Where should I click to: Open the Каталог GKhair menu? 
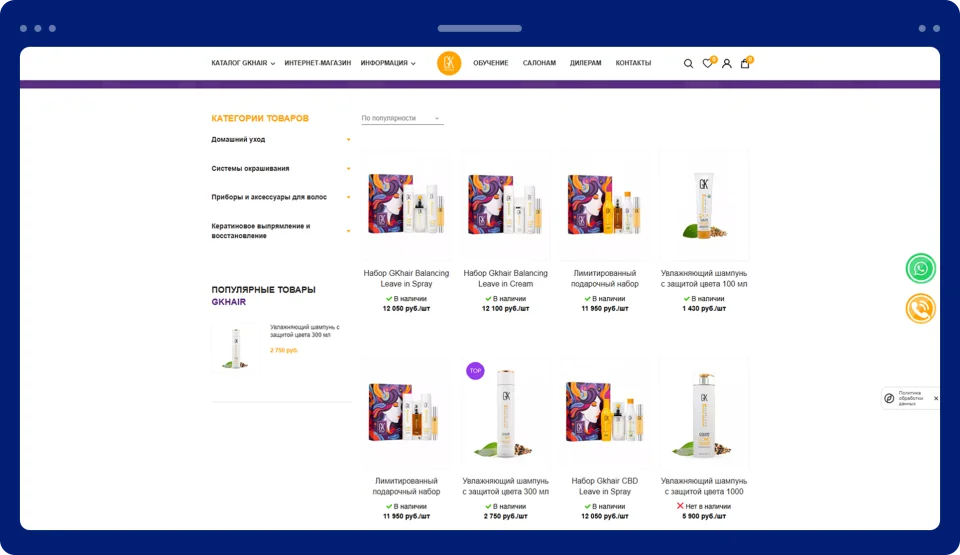tap(243, 63)
